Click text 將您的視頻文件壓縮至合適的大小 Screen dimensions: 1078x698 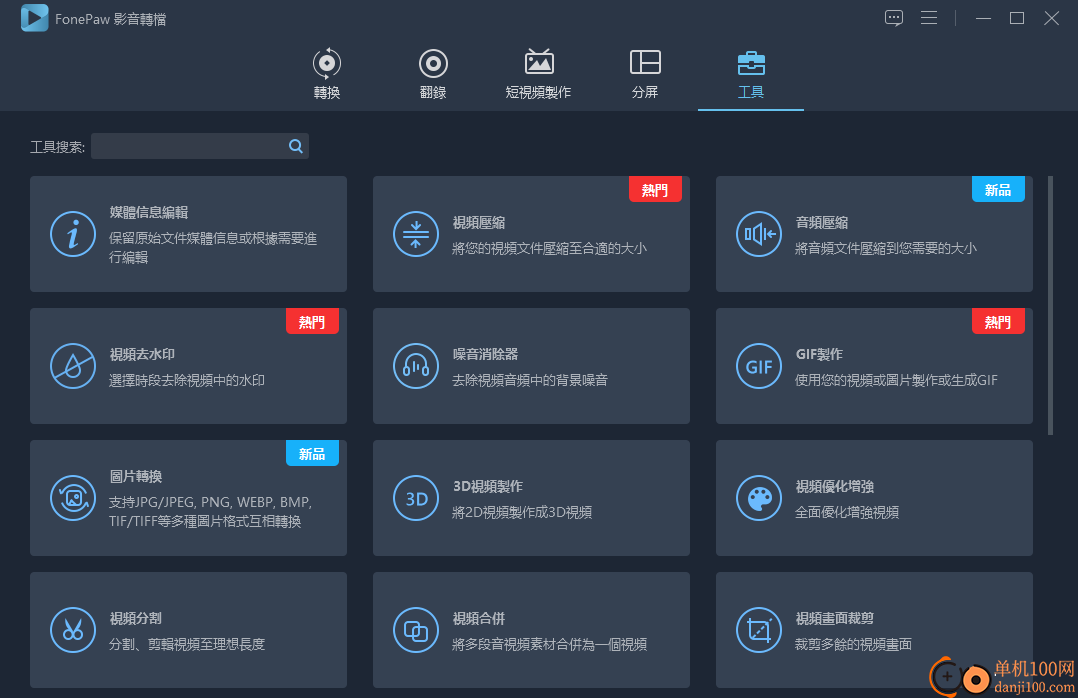coord(549,248)
